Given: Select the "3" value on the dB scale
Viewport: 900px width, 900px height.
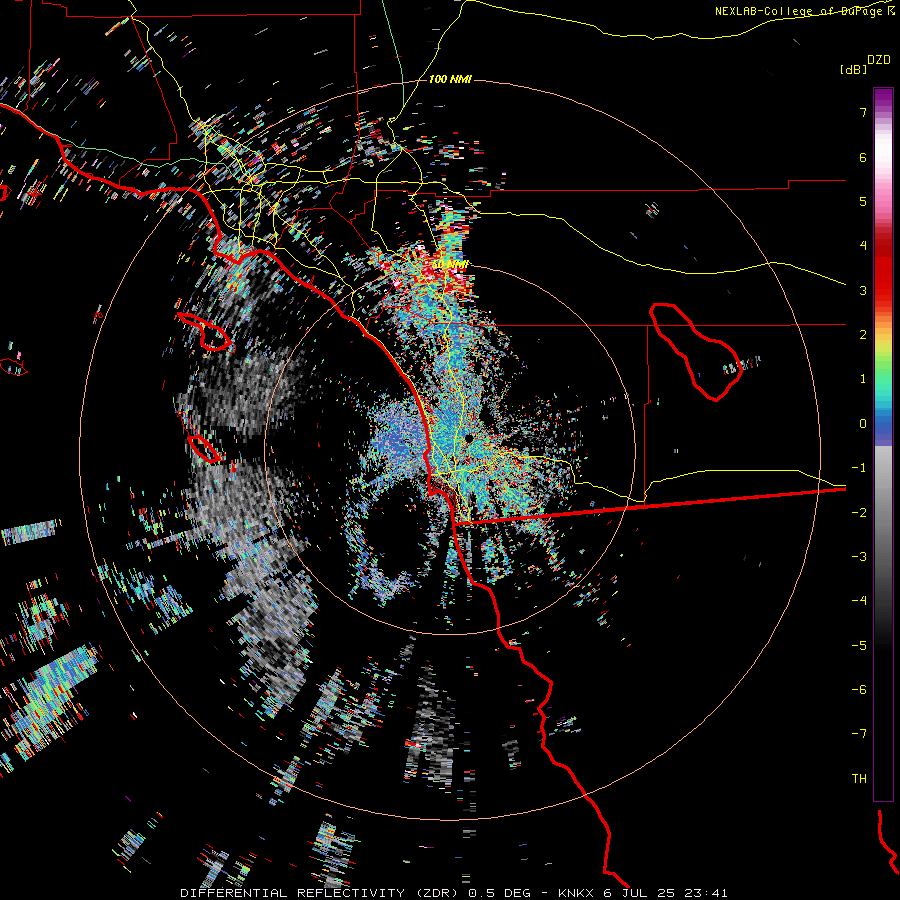Looking at the screenshot, I should point(863,290).
